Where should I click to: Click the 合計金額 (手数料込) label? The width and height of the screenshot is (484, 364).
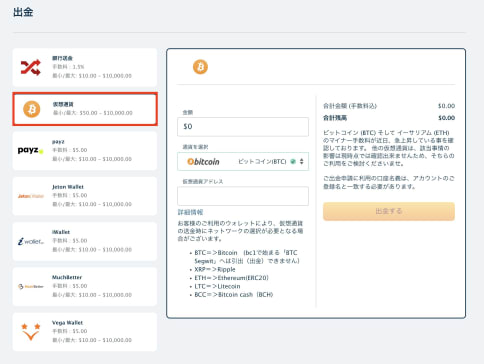coord(350,106)
